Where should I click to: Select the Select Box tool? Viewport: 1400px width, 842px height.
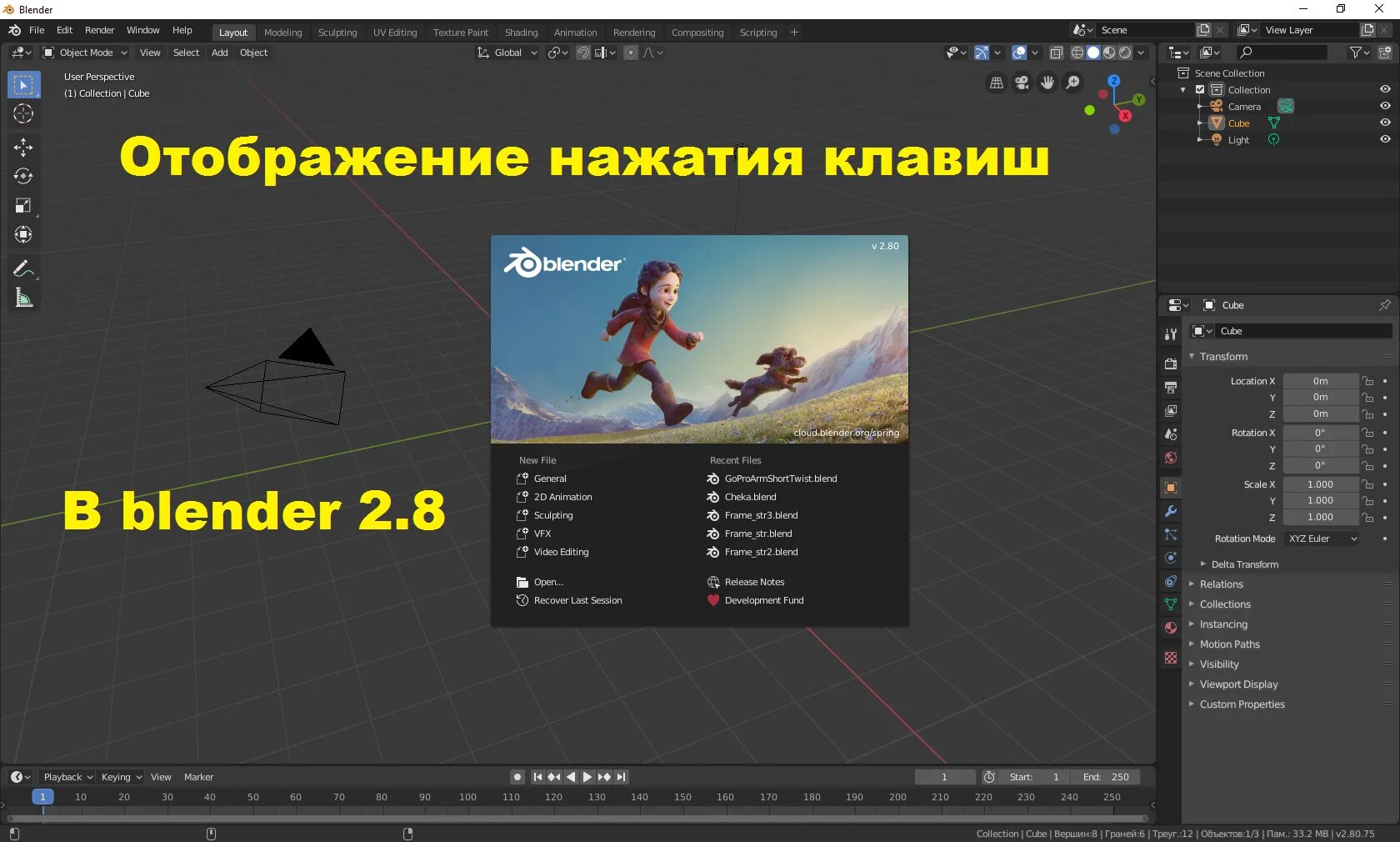tap(23, 84)
